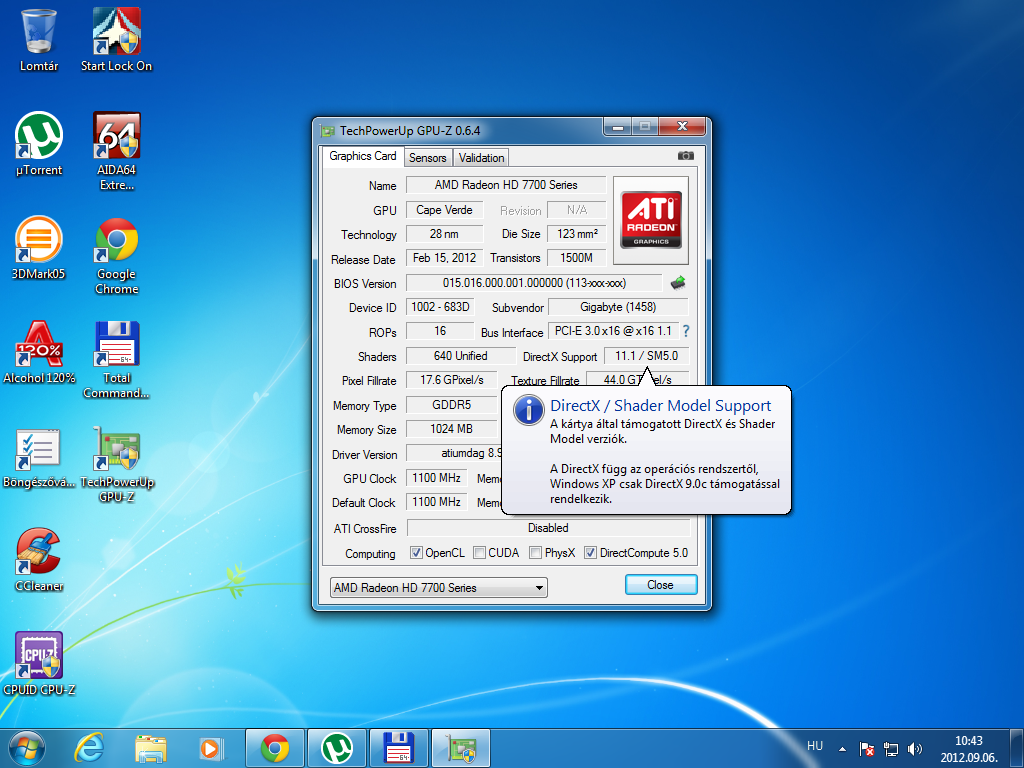Click the Default Clock field 1100 MHz
1024x768 pixels.
point(436,502)
